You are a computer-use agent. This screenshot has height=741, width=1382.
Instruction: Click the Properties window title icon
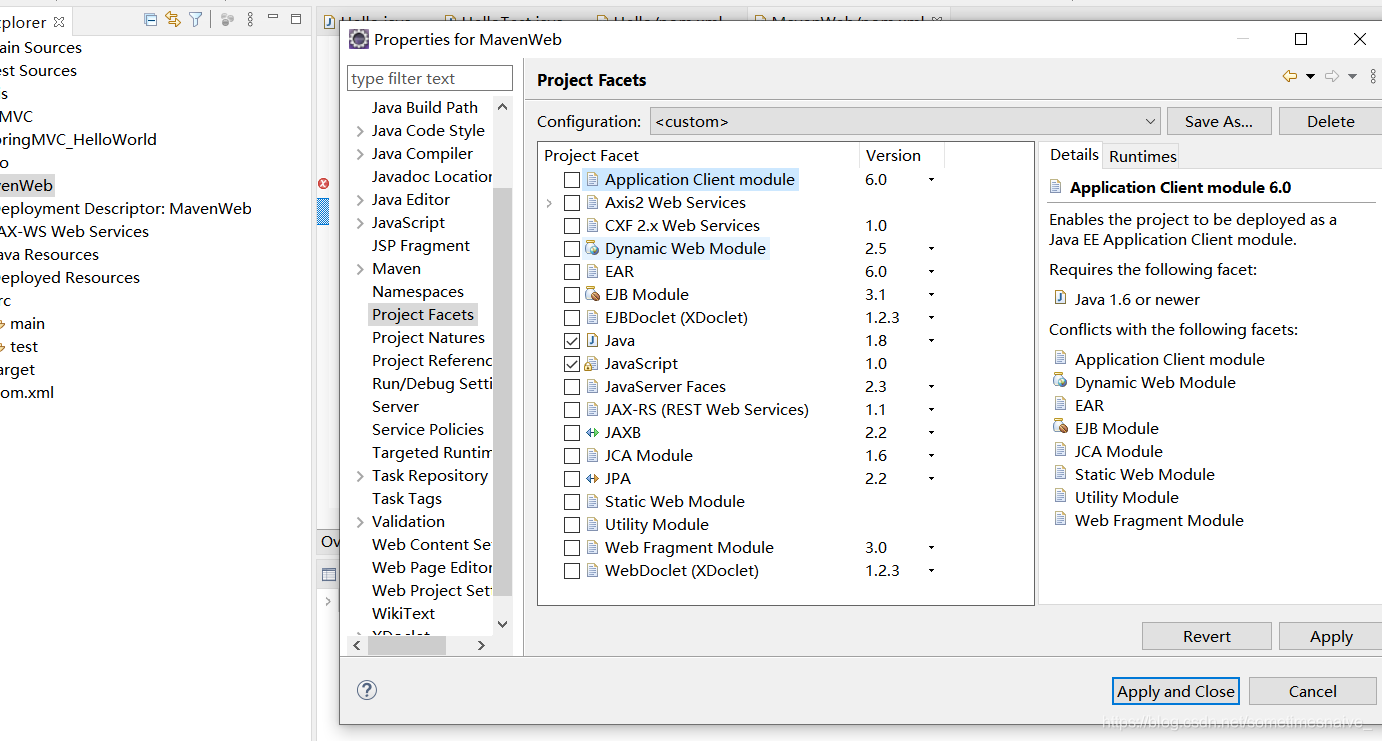[358, 39]
